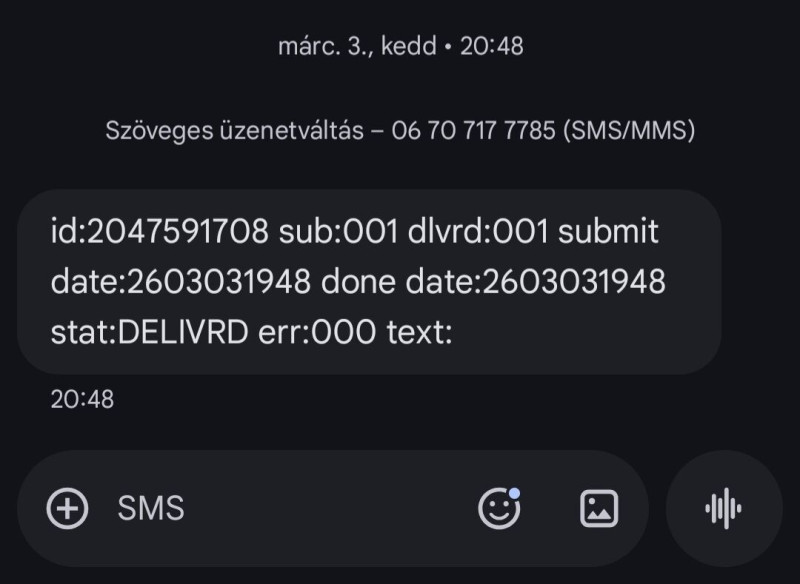Tap the blue dot on emoji icon
The height and width of the screenshot is (584, 800).
click(x=514, y=493)
